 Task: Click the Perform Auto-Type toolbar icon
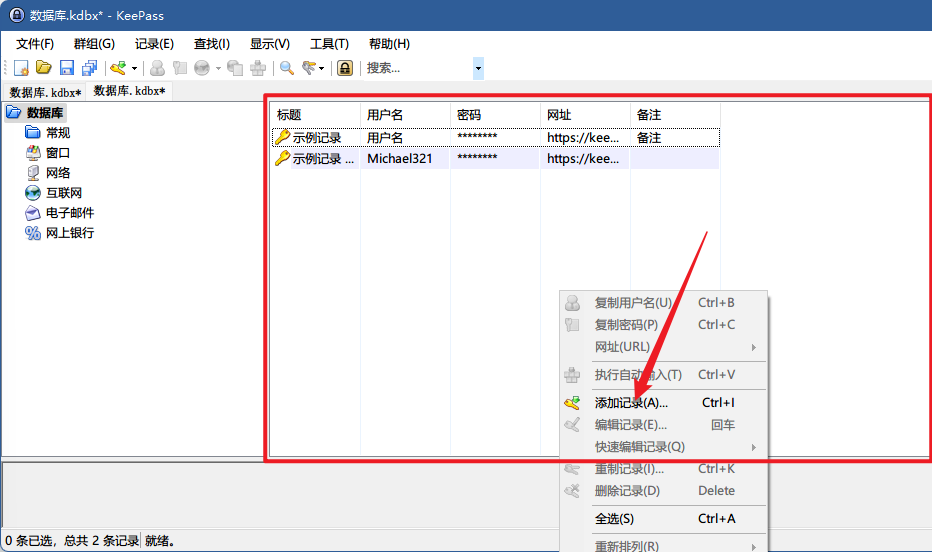coord(258,68)
